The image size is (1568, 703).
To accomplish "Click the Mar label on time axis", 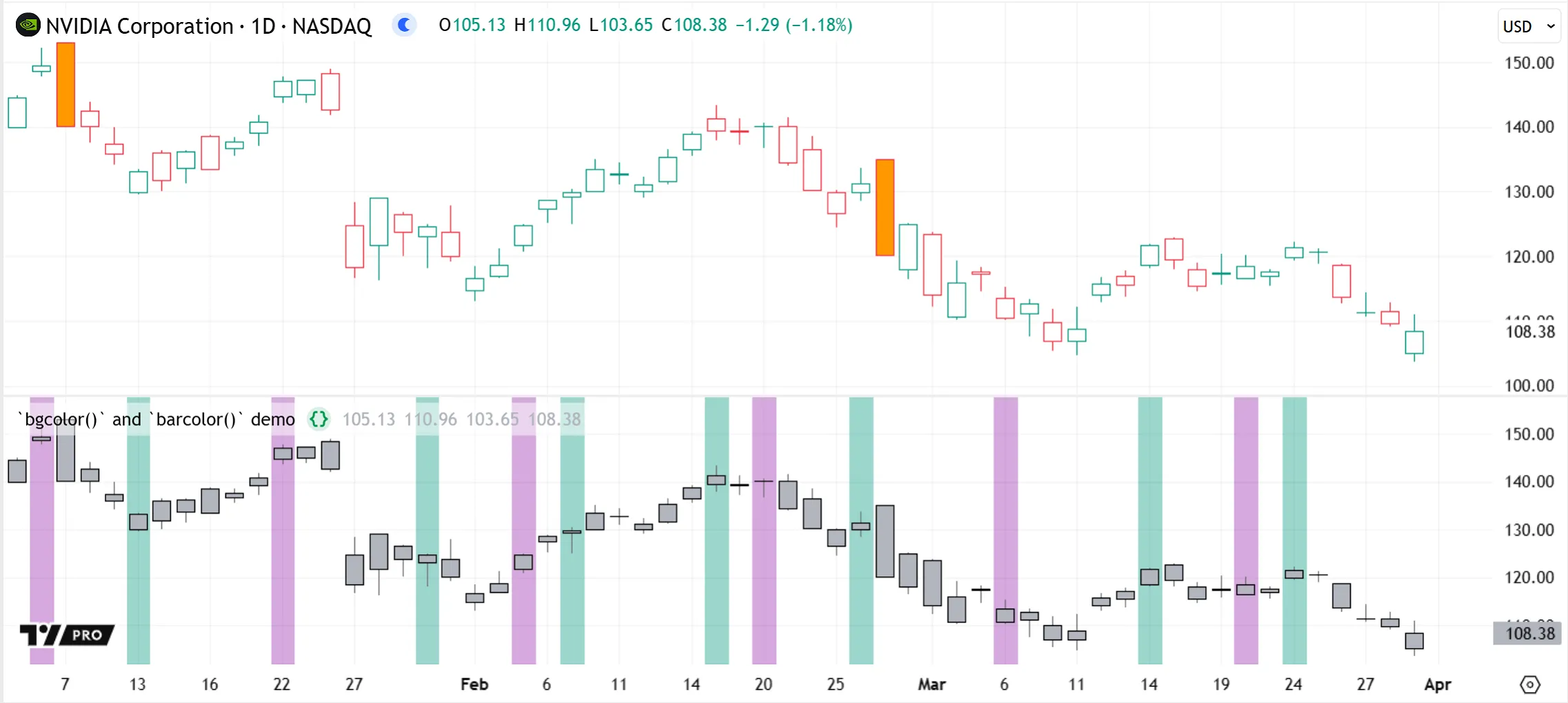I will (932, 684).
